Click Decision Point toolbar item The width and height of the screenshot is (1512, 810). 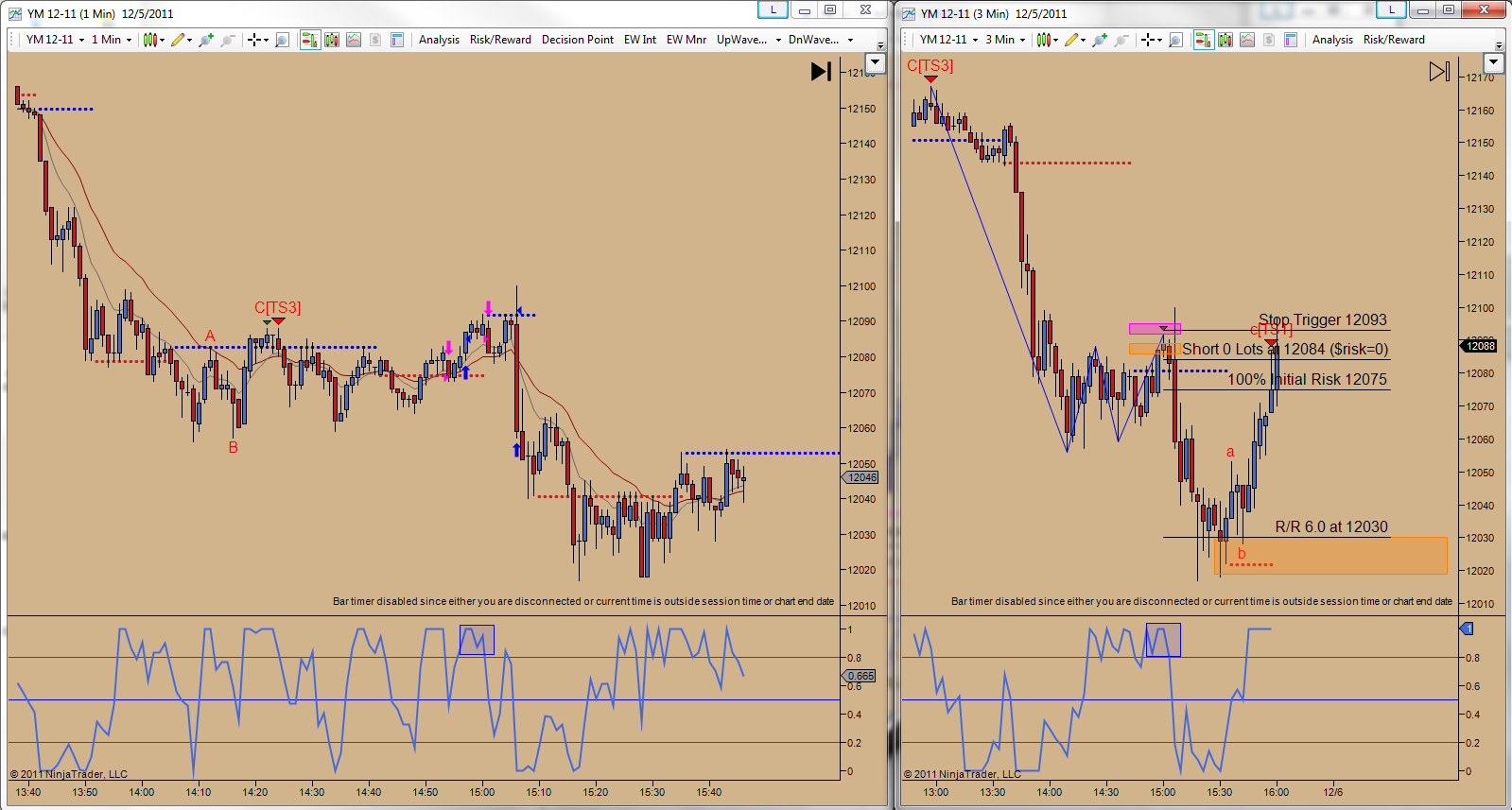pyautogui.click(x=578, y=40)
